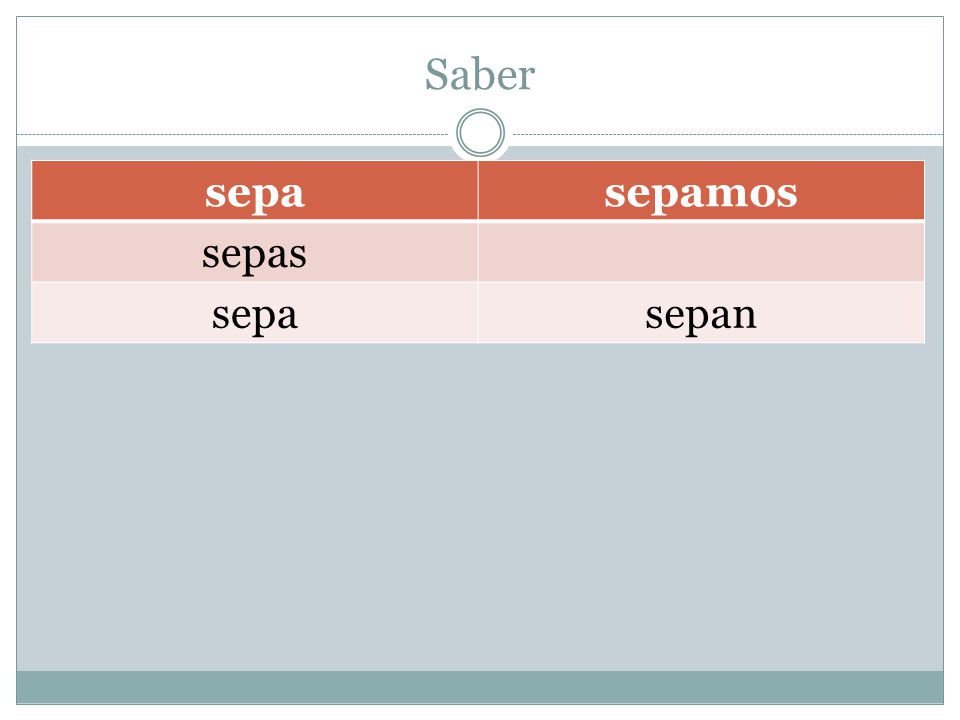The width and height of the screenshot is (960, 720).
Task: Click the final "n" in "sepan"
Action: coord(744,316)
